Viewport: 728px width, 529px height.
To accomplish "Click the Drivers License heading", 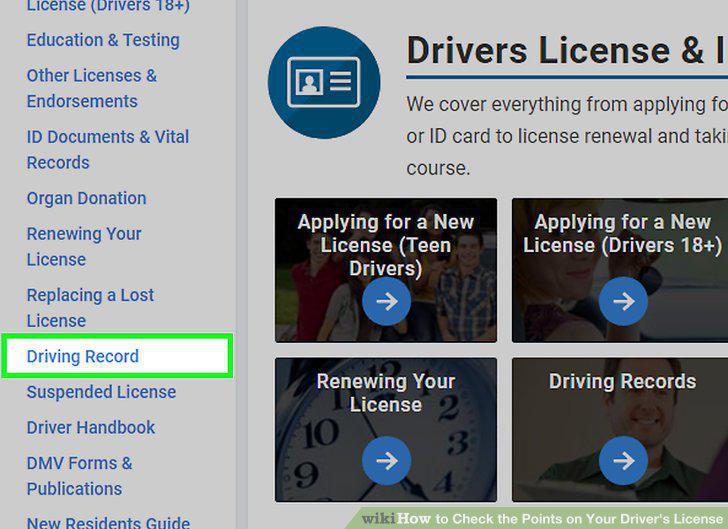I will pyautogui.click(x=567, y=50).
